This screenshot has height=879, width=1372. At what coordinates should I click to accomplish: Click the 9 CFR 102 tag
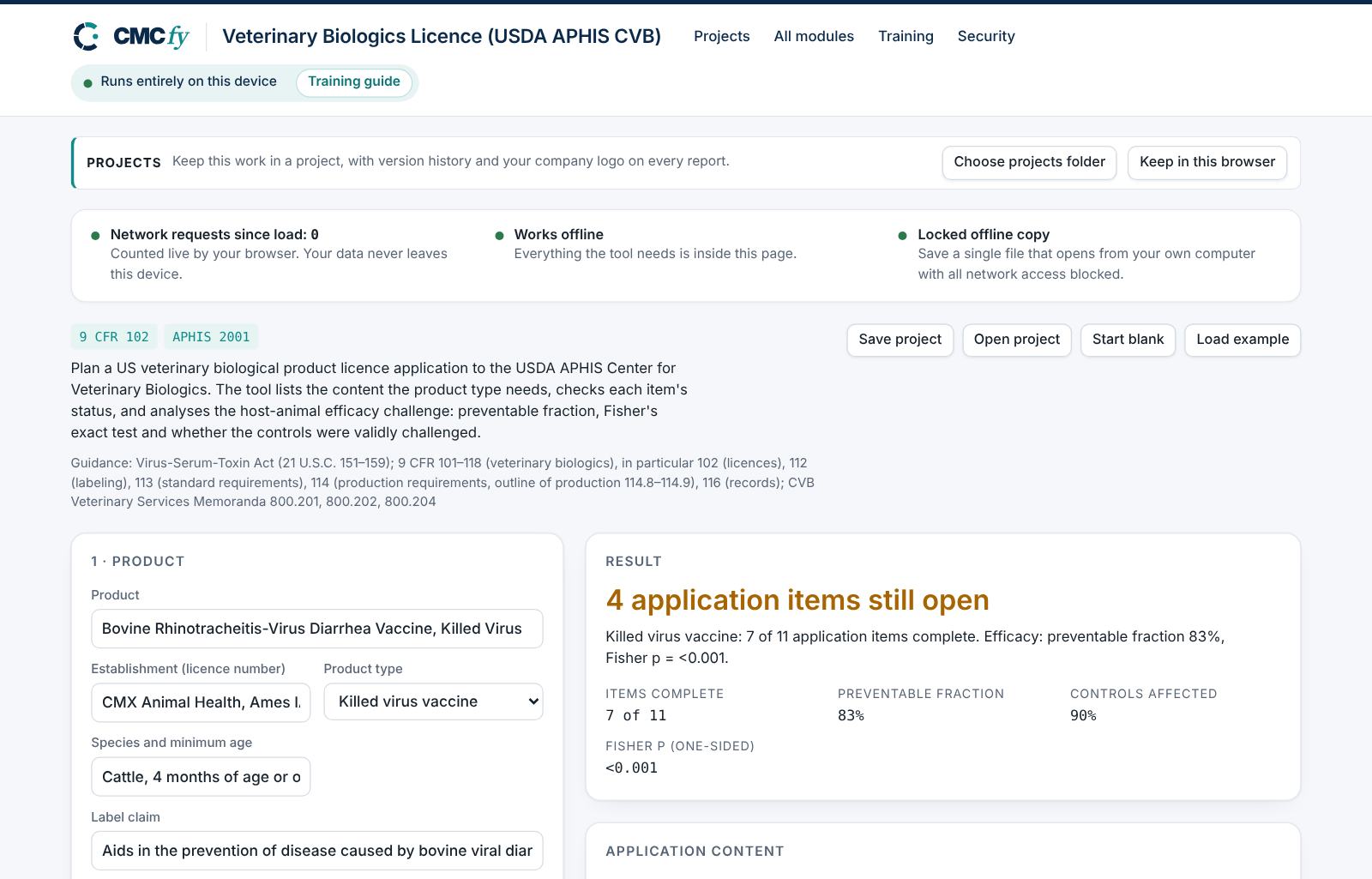[114, 337]
